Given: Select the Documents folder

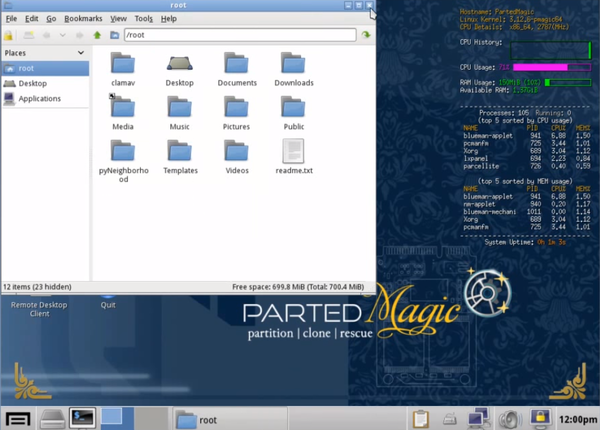Looking at the screenshot, I should point(237,69).
